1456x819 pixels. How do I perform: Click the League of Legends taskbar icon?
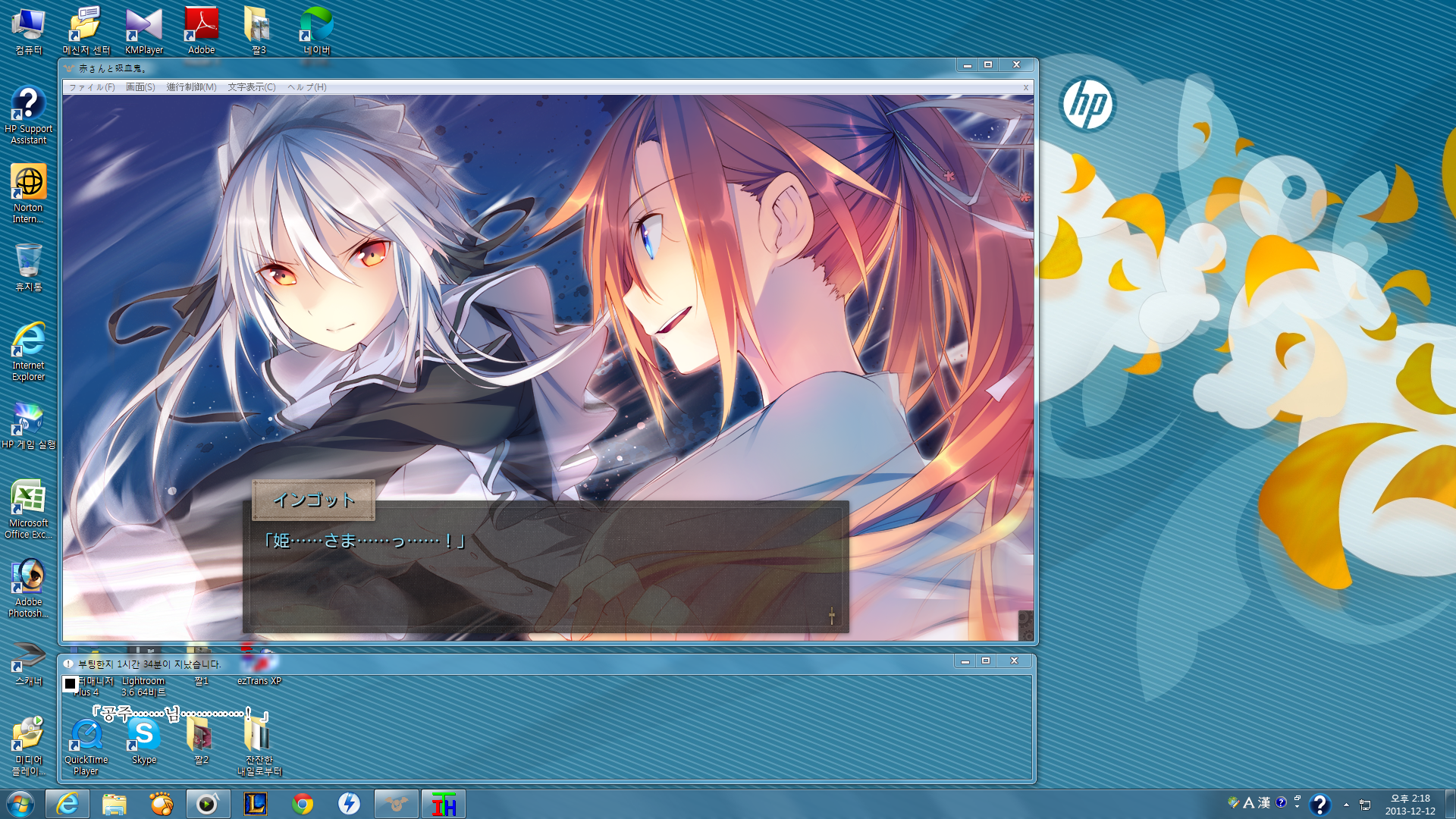tap(256, 804)
